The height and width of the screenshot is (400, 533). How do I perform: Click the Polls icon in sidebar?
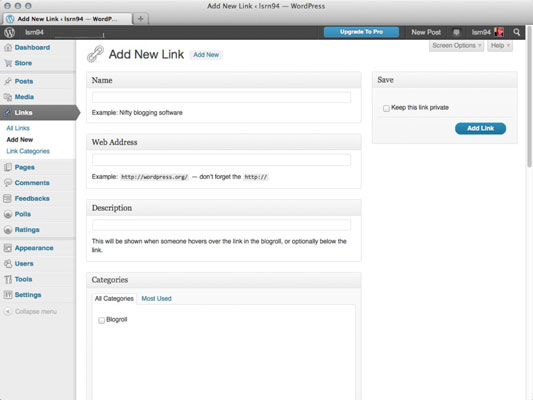[x=8, y=214]
